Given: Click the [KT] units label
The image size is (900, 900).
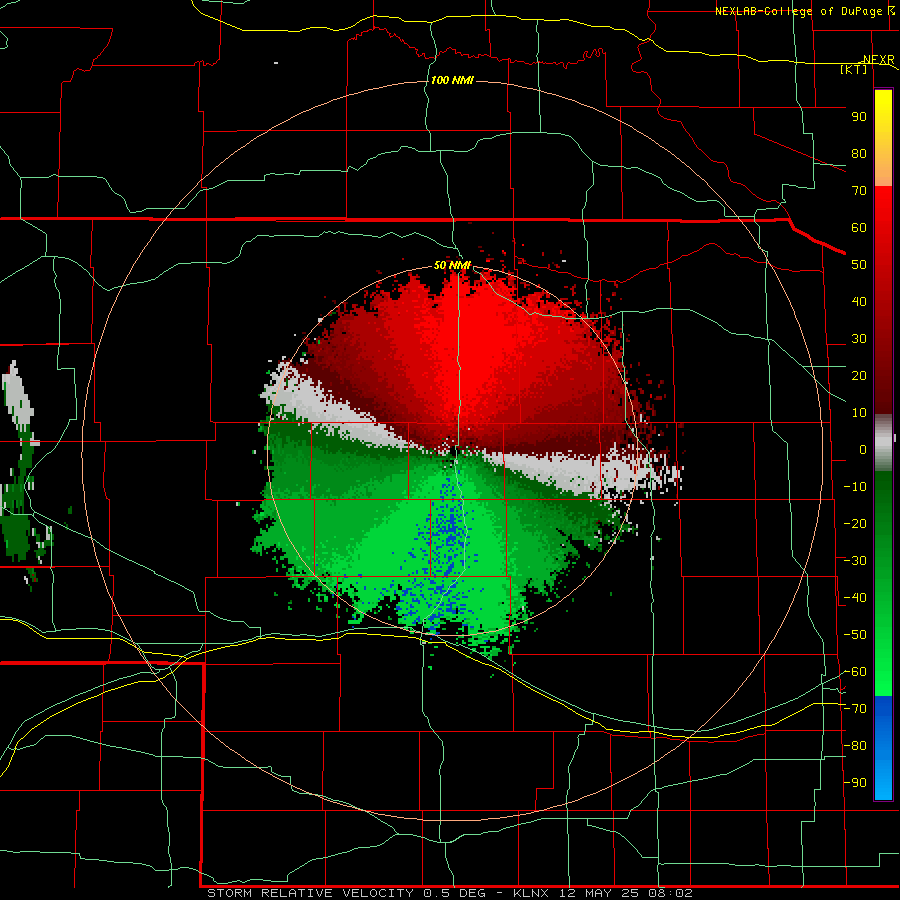Looking at the screenshot, I should coord(854,69).
